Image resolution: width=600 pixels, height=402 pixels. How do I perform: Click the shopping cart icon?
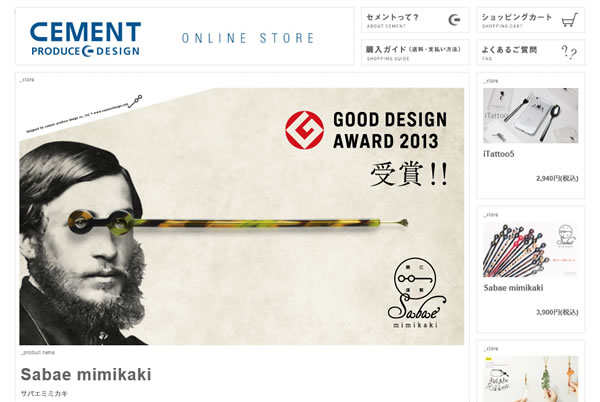(569, 20)
